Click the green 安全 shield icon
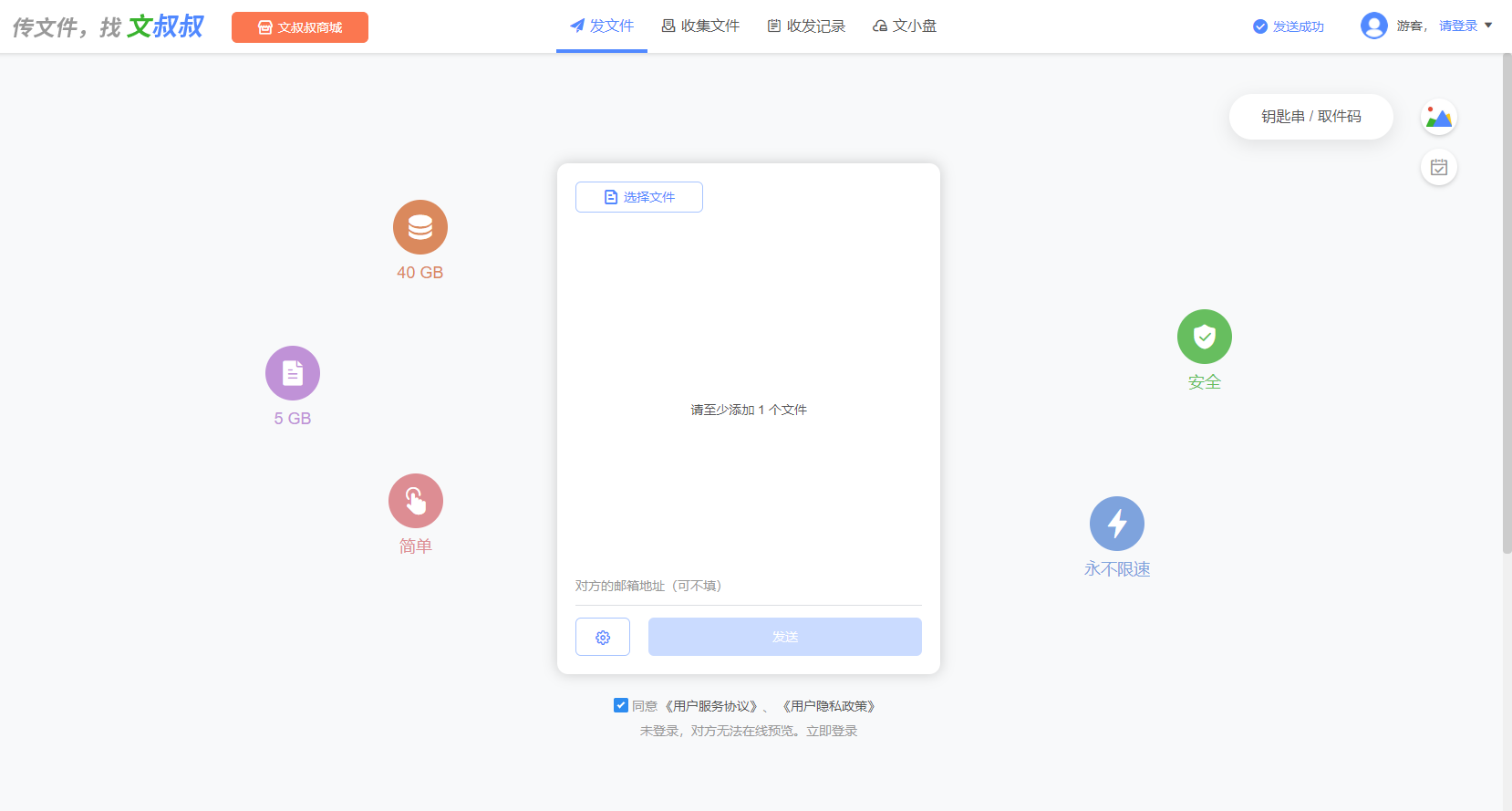Viewport: 1512px width, 811px height. click(x=1204, y=337)
